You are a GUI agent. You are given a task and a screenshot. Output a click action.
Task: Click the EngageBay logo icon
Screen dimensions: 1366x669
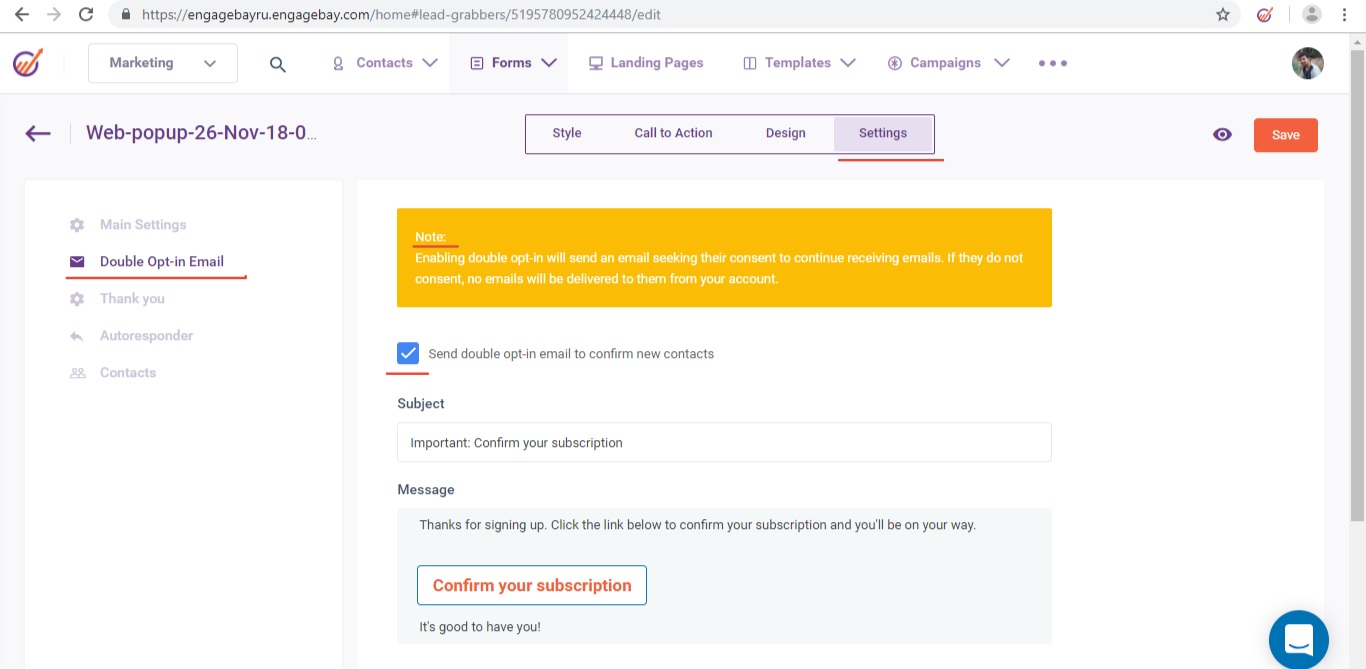point(28,63)
